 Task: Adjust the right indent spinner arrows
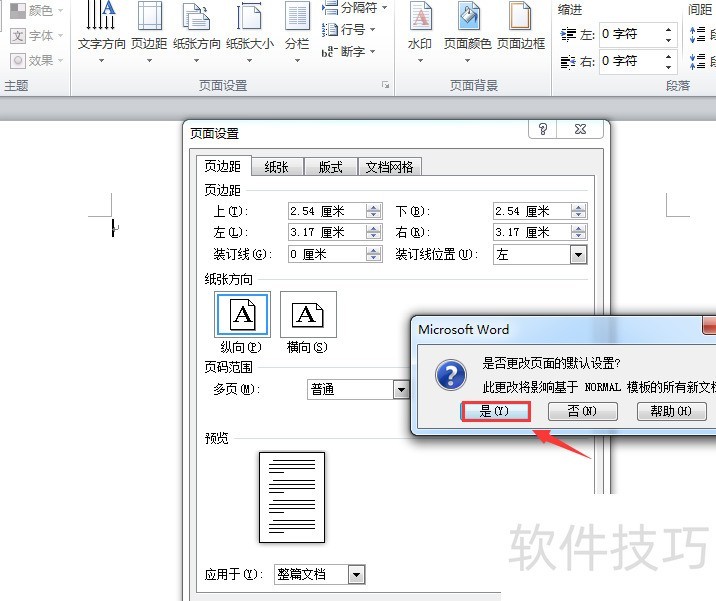(x=669, y=61)
